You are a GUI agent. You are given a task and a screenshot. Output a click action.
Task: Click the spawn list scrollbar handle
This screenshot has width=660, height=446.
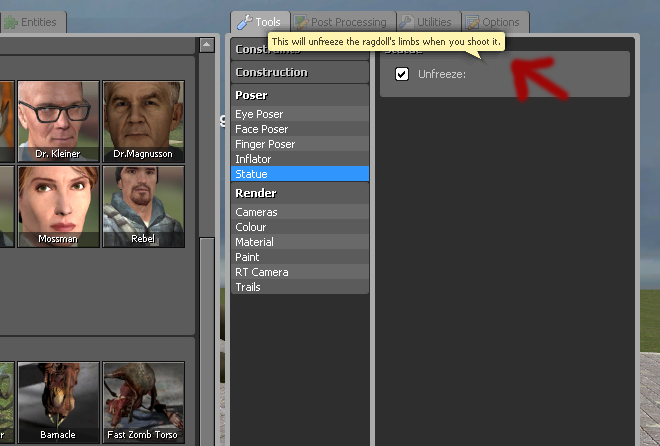pos(207,341)
